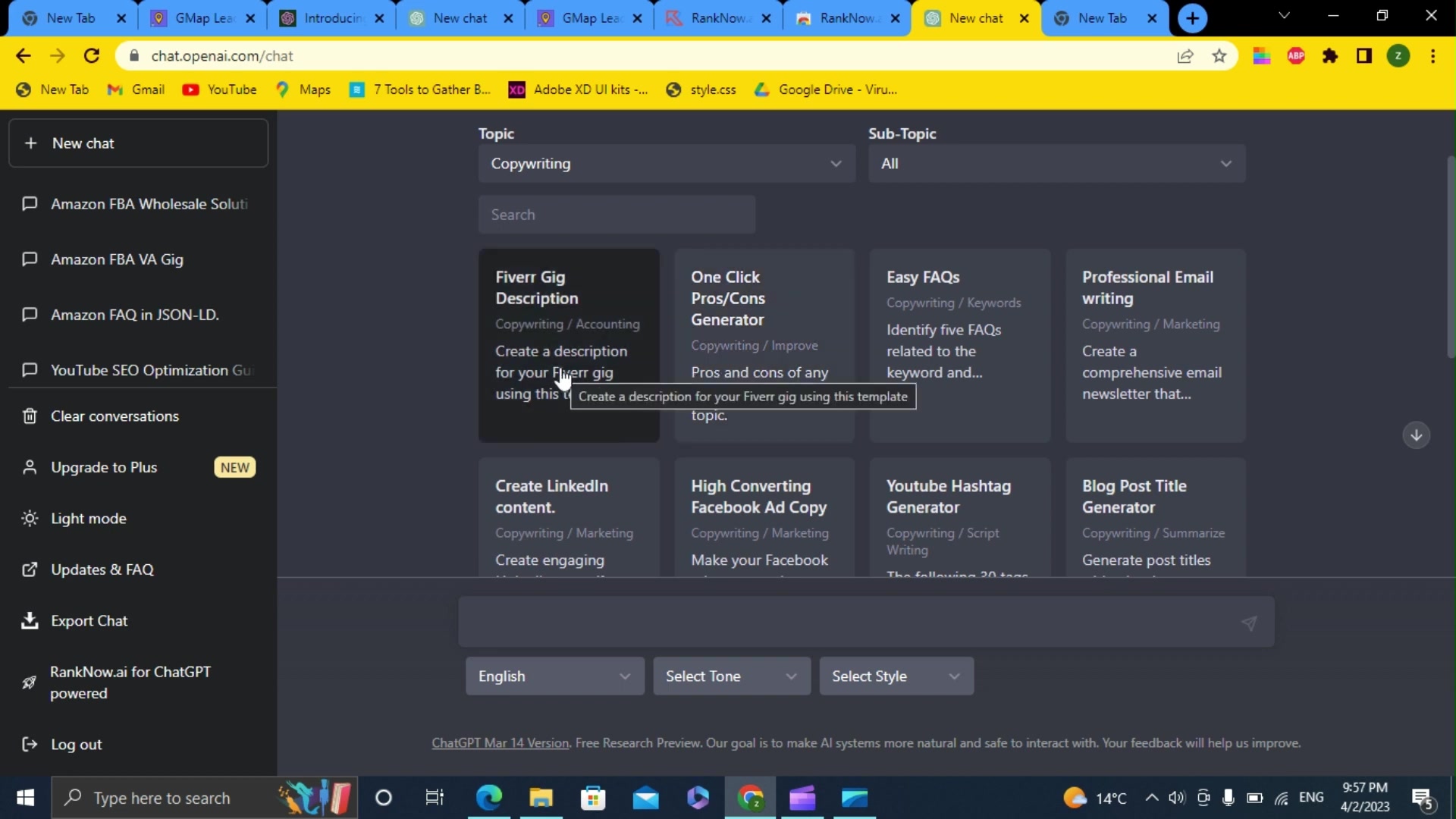Open the YouTube SEO Optimization conversation
1456x819 pixels.
138,370
